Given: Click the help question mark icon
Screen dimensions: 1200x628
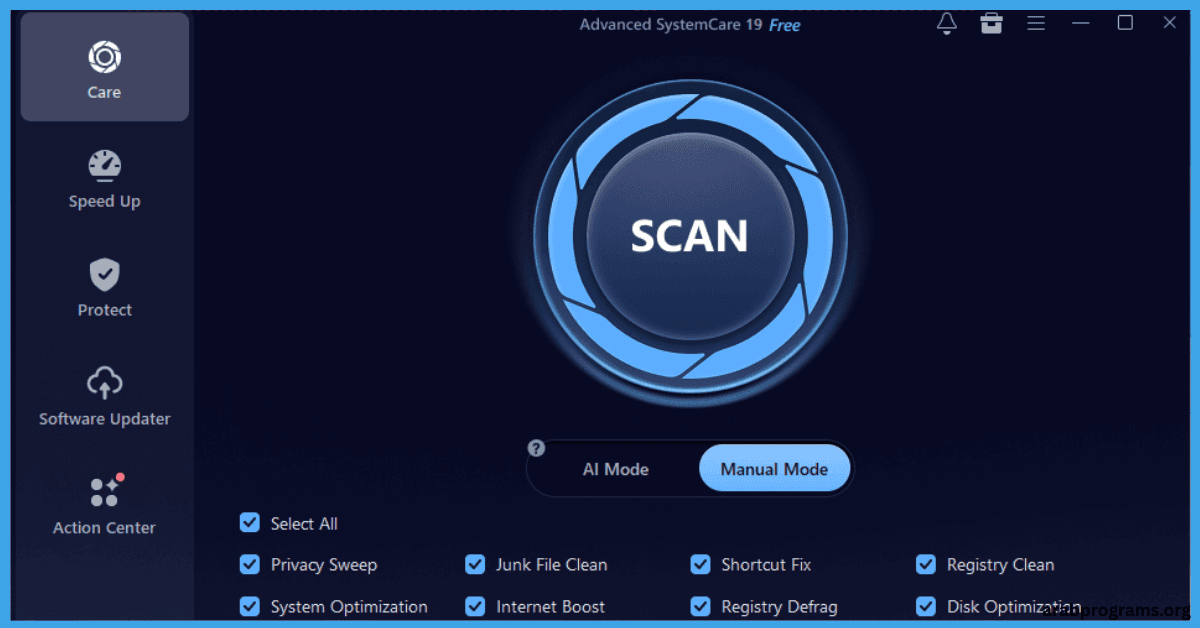Looking at the screenshot, I should click(537, 448).
